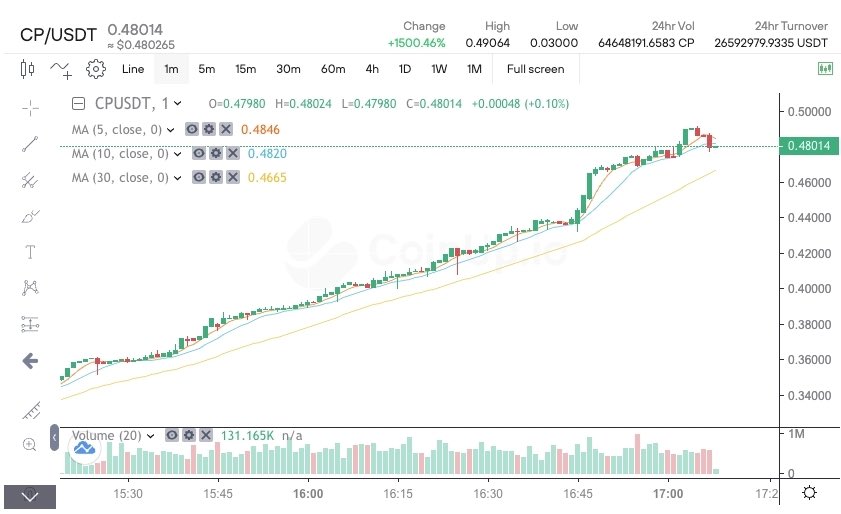Viewport: 841px width, 514px height.
Task: Choose the text annotation tool
Action: click(x=29, y=251)
